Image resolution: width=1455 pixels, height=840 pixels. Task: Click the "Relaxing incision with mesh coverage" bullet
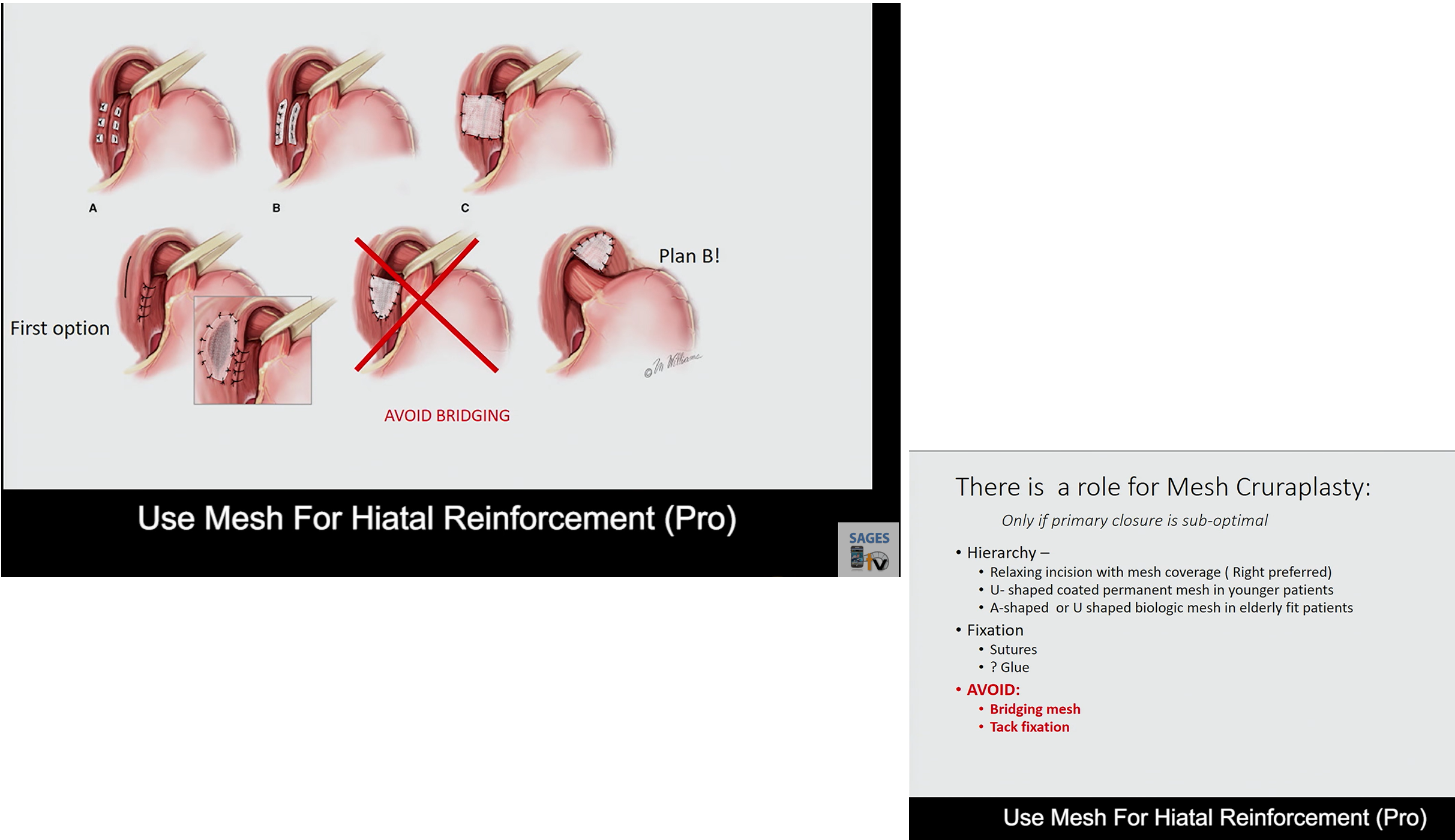(1160, 572)
